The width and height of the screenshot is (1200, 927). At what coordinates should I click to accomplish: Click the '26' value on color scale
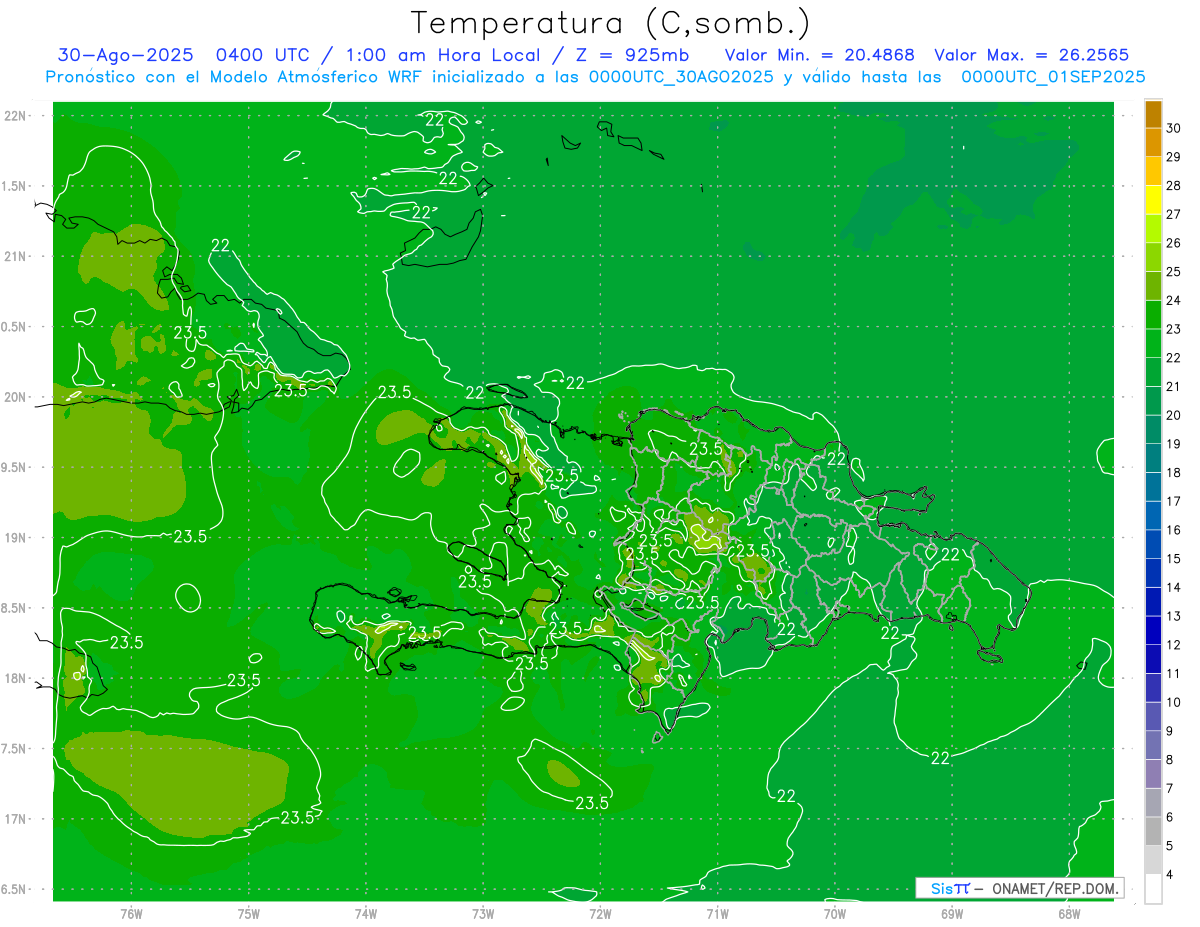1174,243
